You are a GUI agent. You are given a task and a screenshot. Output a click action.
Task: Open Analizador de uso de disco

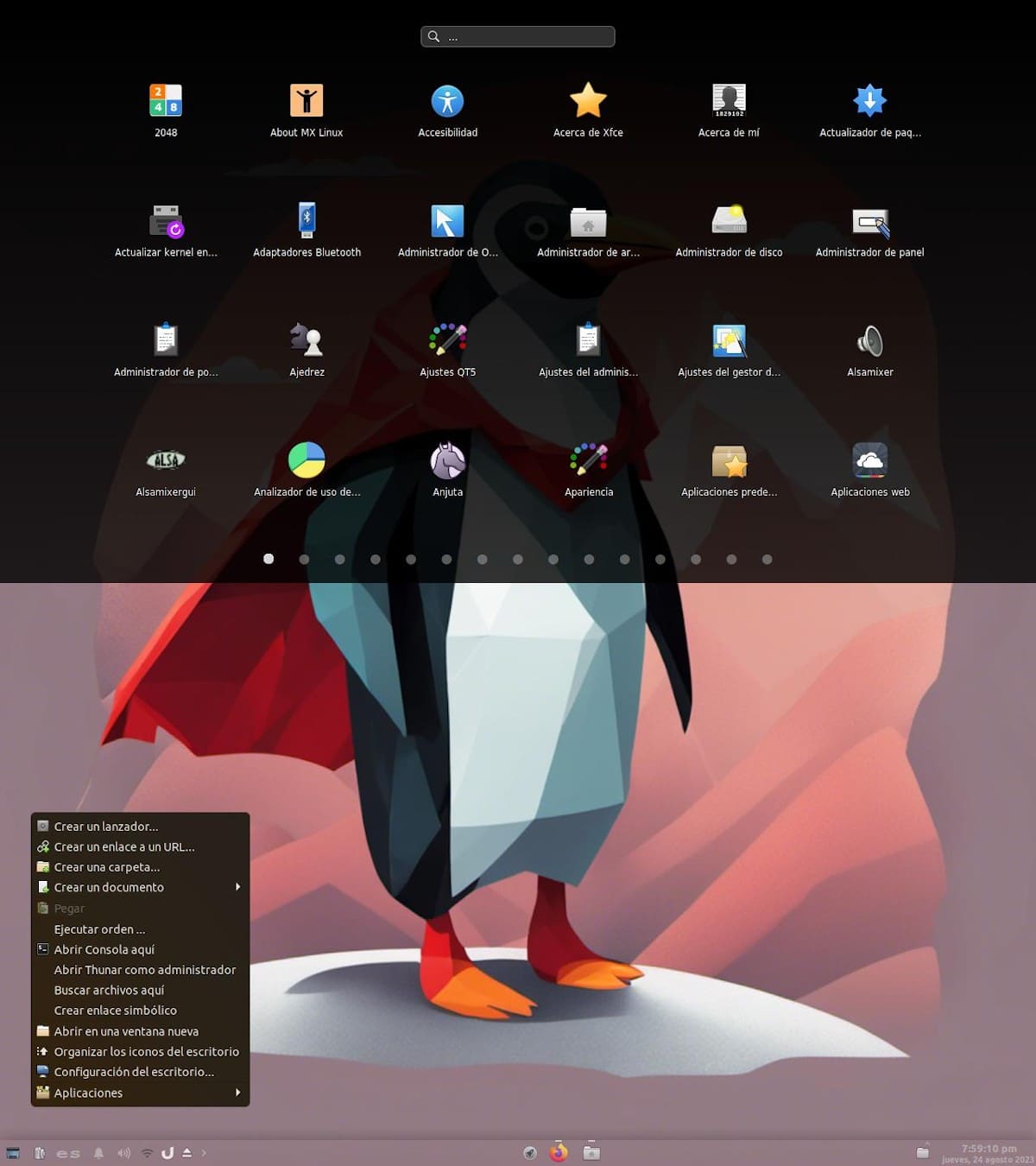pos(306,460)
